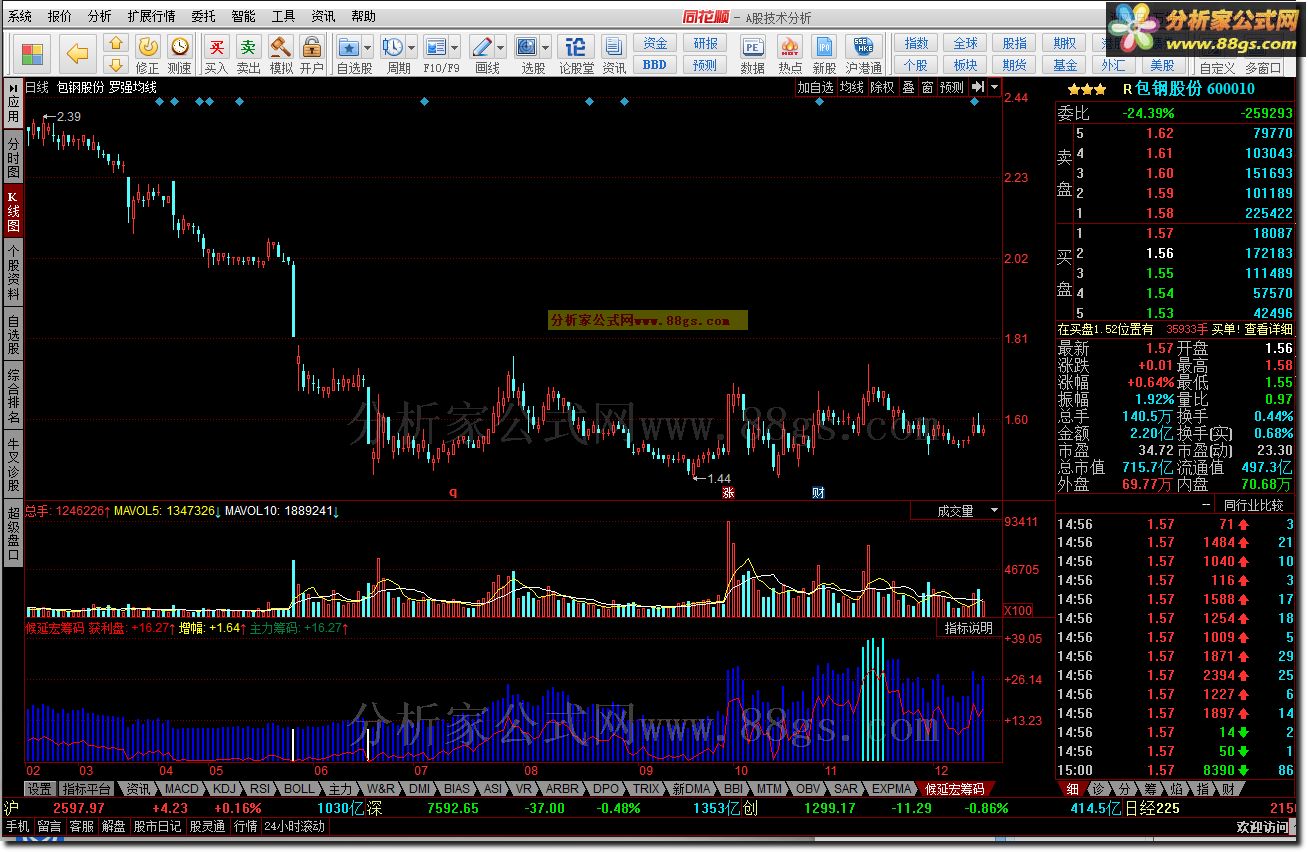This screenshot has width=1308, height=852.
Task: Click the 股市日记 status bar item
Action: 157,826
